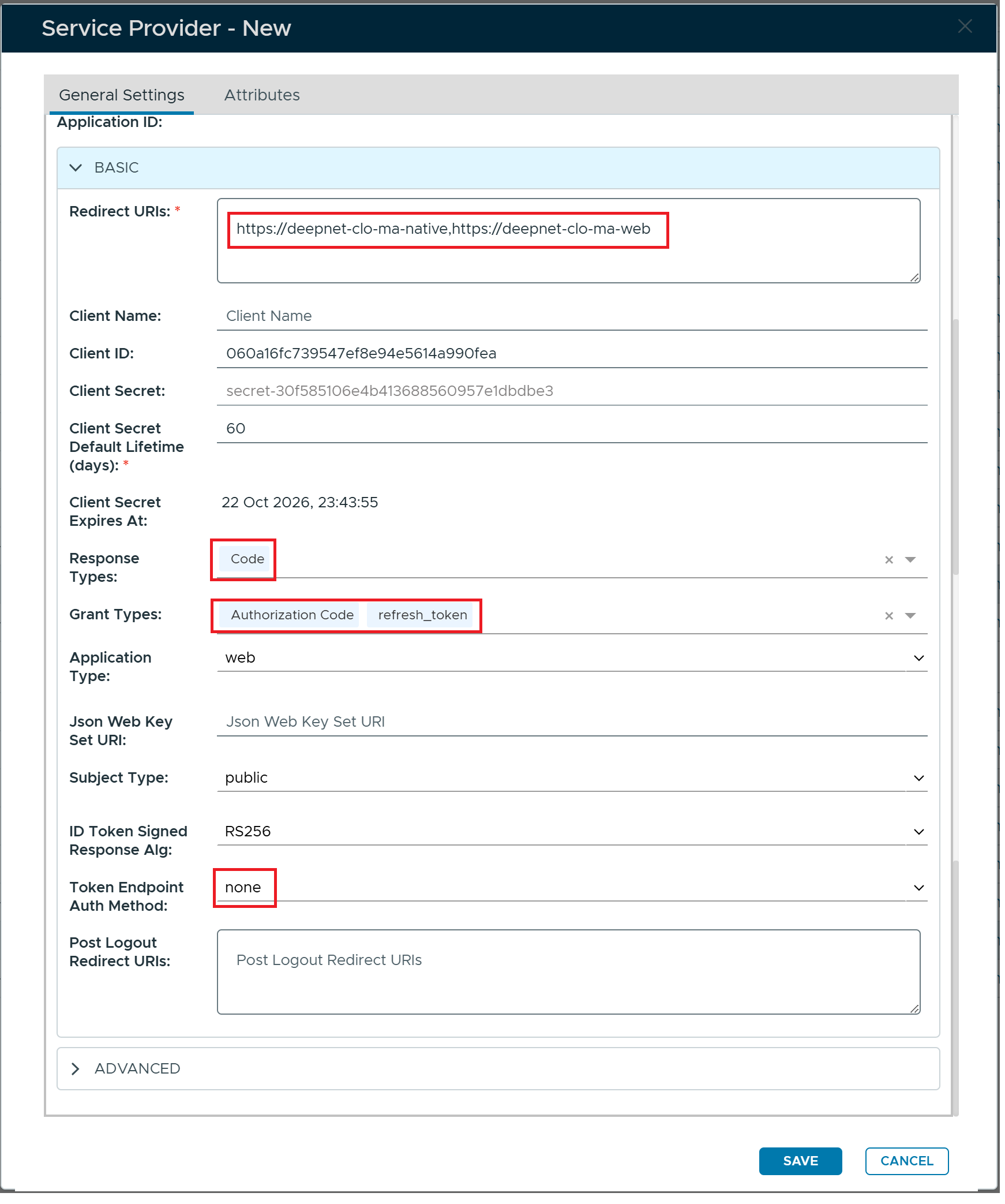
Task: Open the Subject Type dropdown
Action: click(x=572, y=778)
